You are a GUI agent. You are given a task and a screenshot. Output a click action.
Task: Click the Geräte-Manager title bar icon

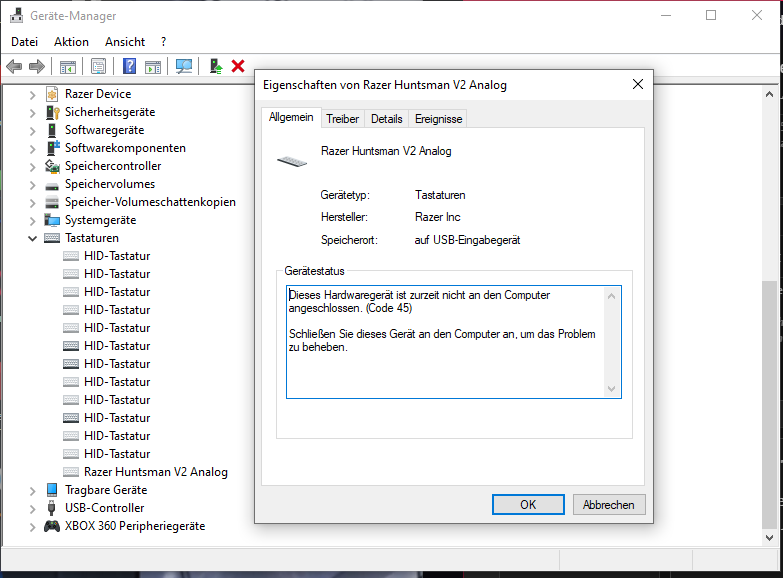(x=16, y=15)
